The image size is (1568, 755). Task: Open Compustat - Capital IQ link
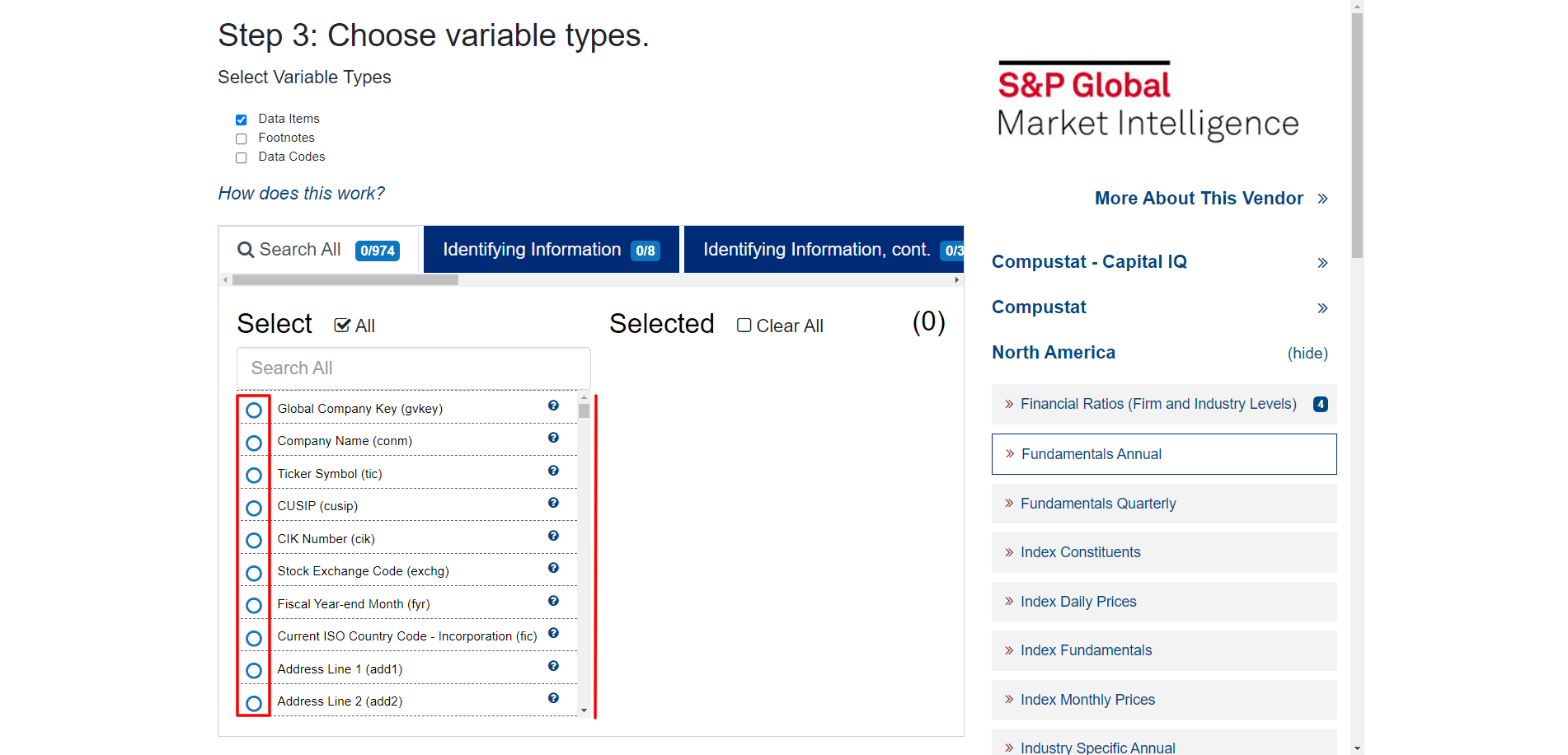tap(1089, 262)
